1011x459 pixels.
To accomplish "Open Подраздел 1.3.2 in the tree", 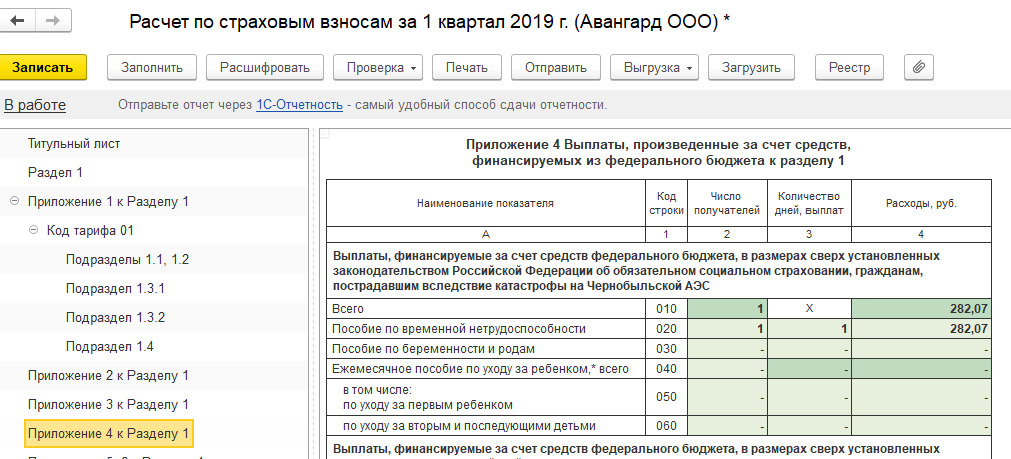I will click(115, 317).
